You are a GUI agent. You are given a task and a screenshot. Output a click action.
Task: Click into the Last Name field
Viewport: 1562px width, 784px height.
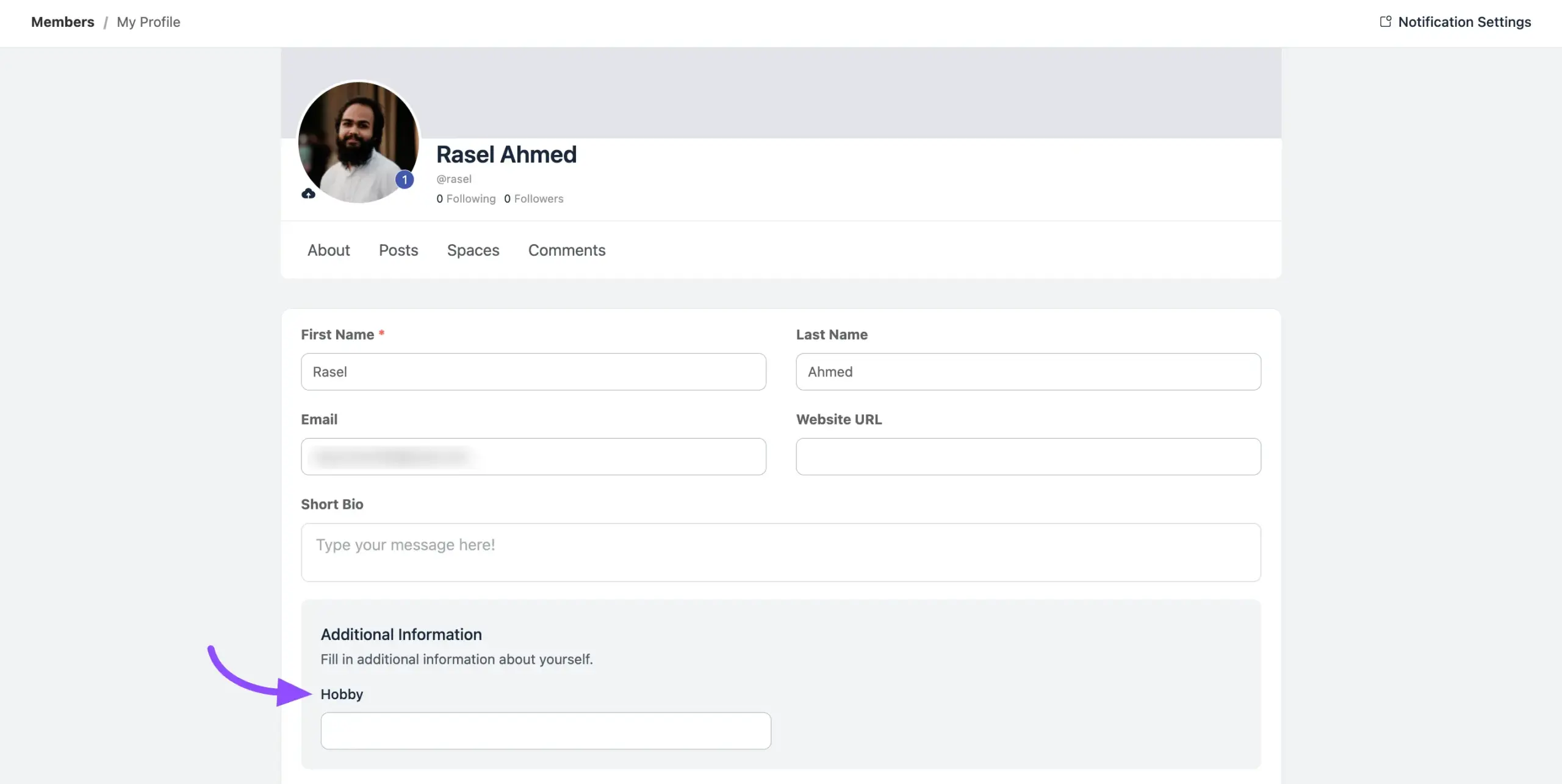[x=1028, y=372]
